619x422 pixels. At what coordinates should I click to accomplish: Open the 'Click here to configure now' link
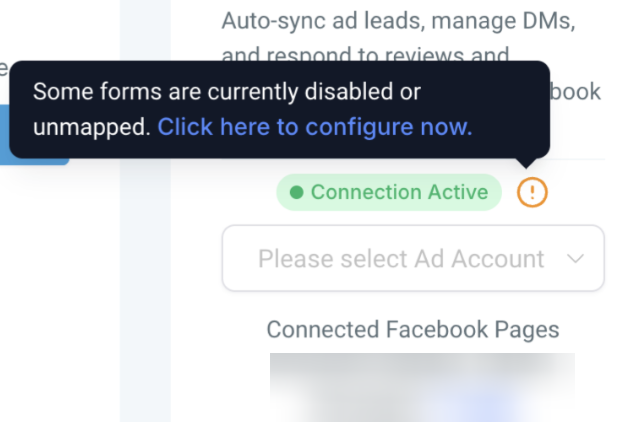tap(314, 127)
